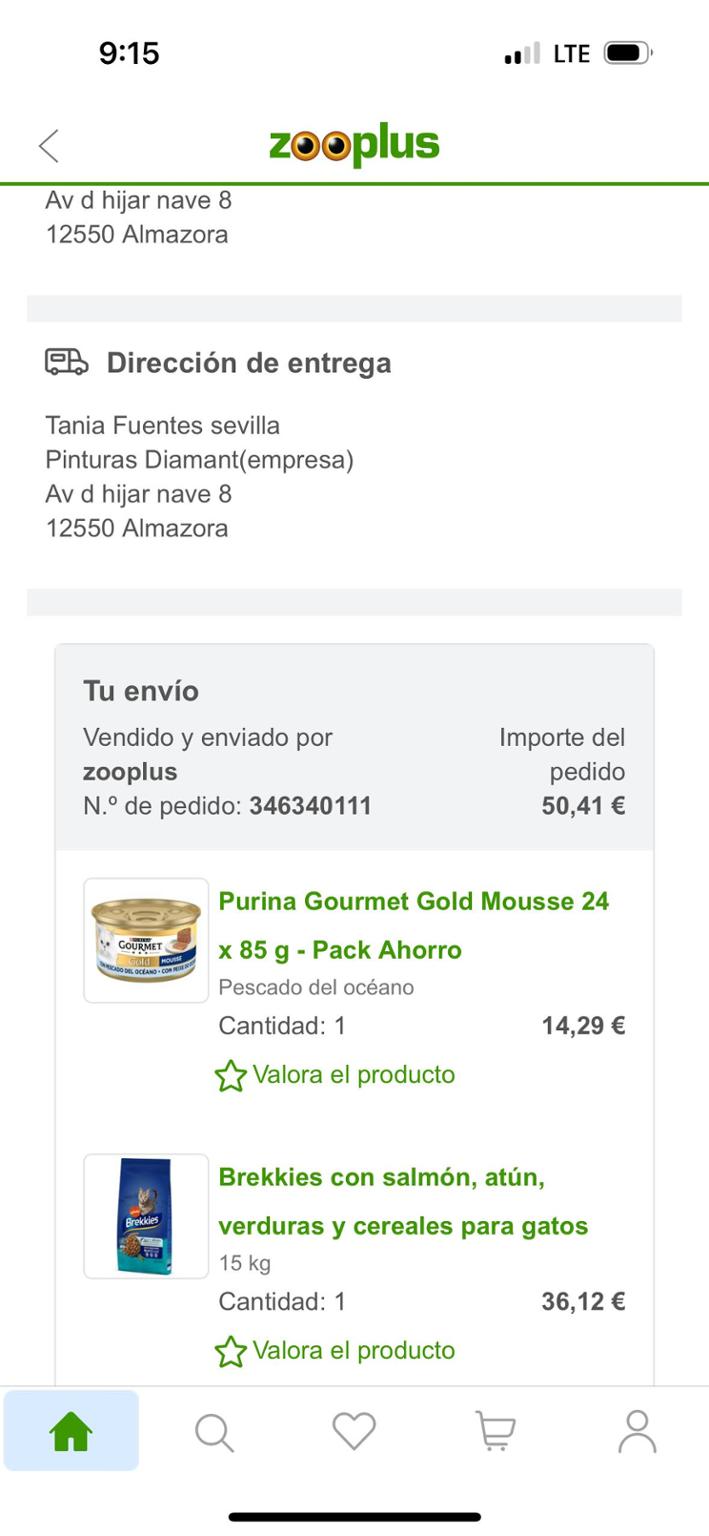Click the star next to Brekkies rating

[x=231, y=1352]
